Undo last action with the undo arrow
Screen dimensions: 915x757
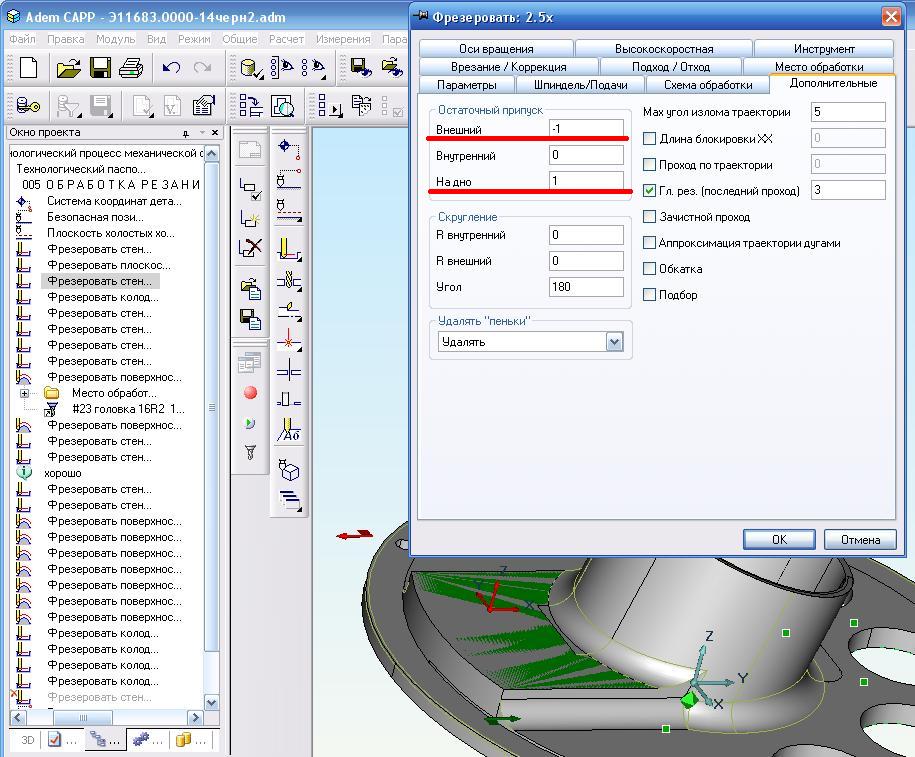pyautogui.click(x=171, y=68)
